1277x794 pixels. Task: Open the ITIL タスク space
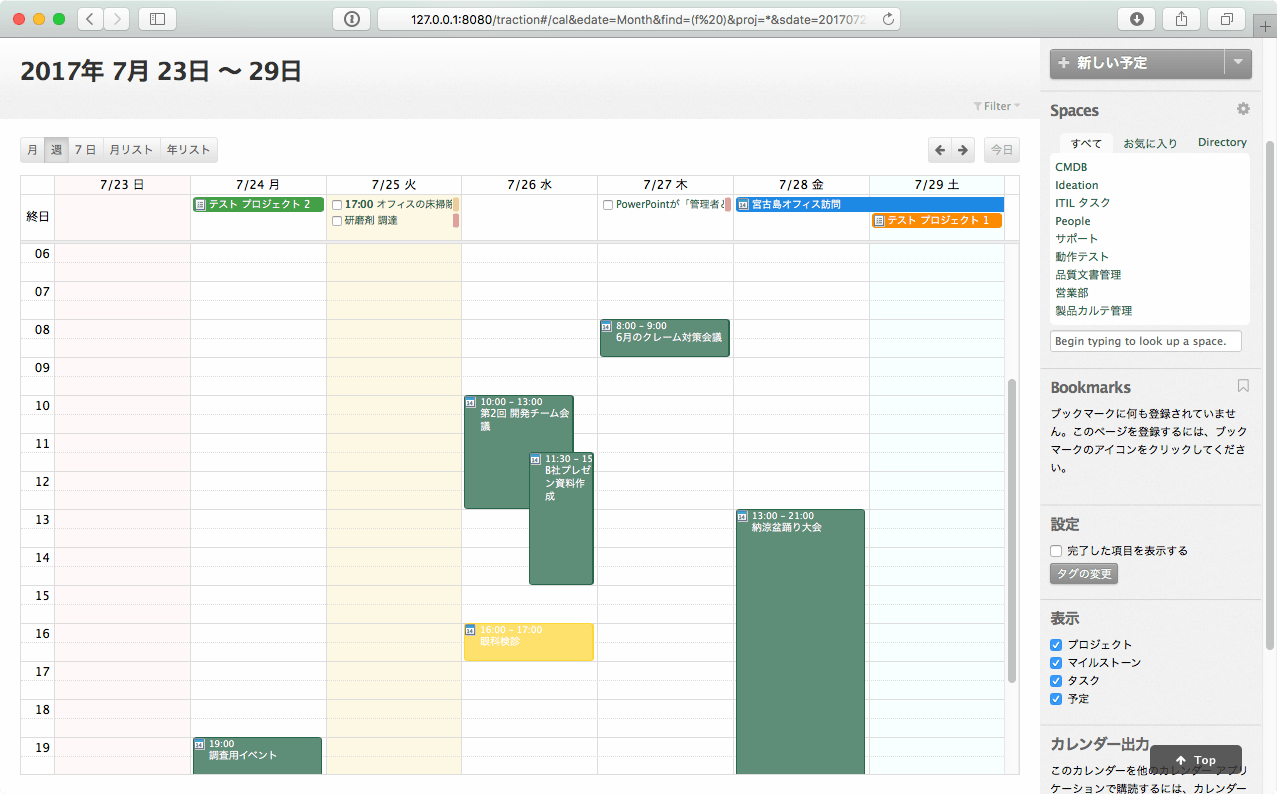[1083, 203]
